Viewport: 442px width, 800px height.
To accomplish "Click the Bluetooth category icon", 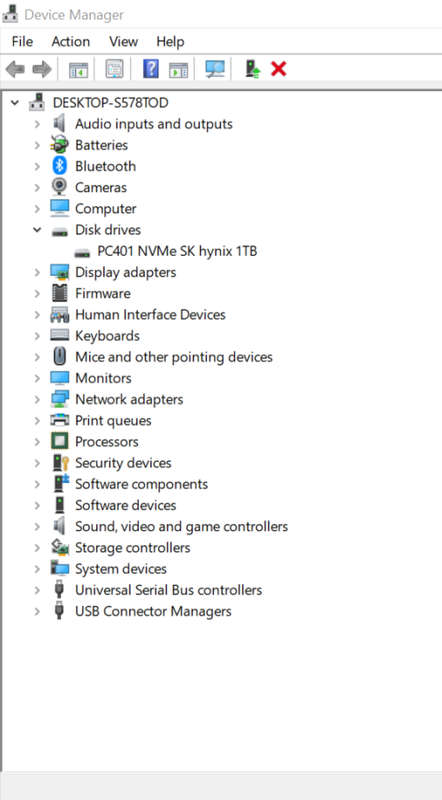I will [x=60, y=166].
